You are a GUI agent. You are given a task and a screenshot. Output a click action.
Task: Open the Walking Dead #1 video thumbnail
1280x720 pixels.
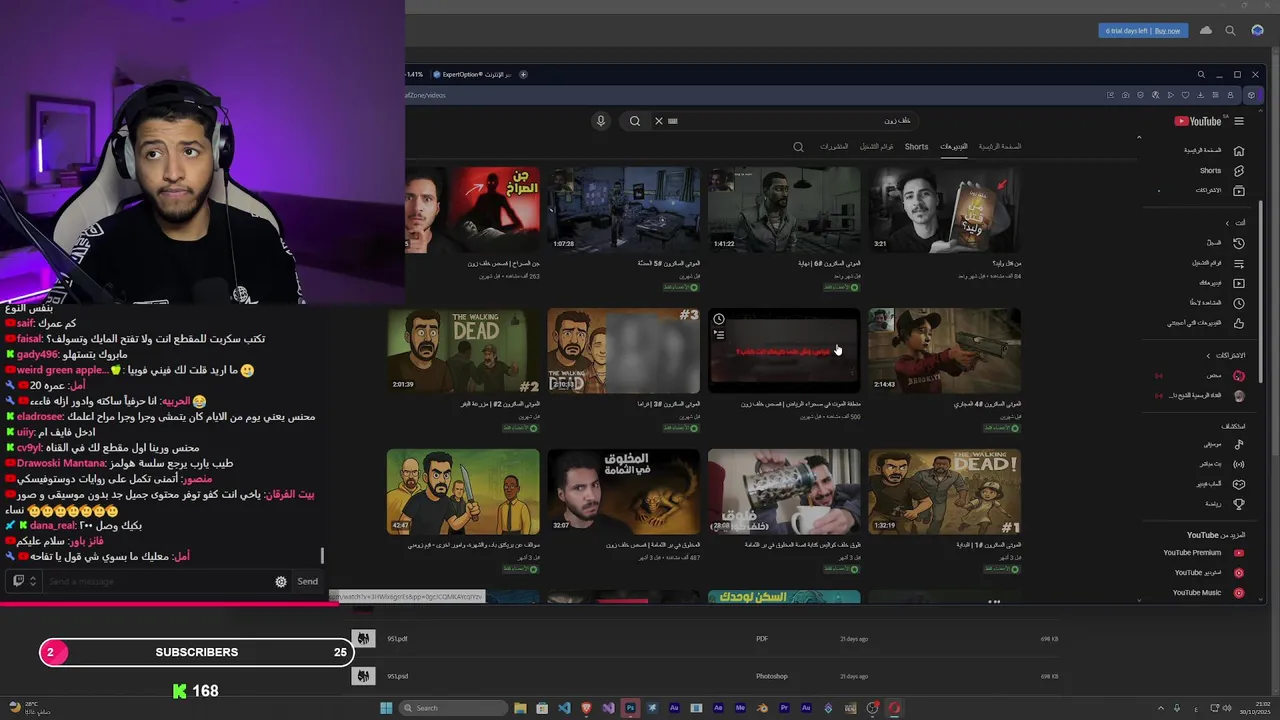pos(944,492)
